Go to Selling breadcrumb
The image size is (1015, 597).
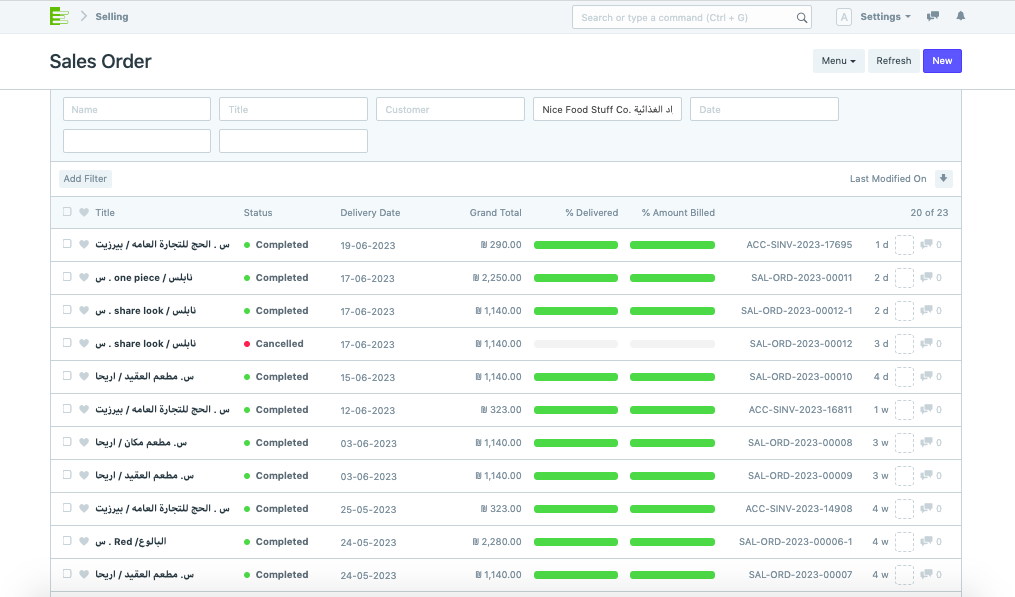(x=112, y=17)
